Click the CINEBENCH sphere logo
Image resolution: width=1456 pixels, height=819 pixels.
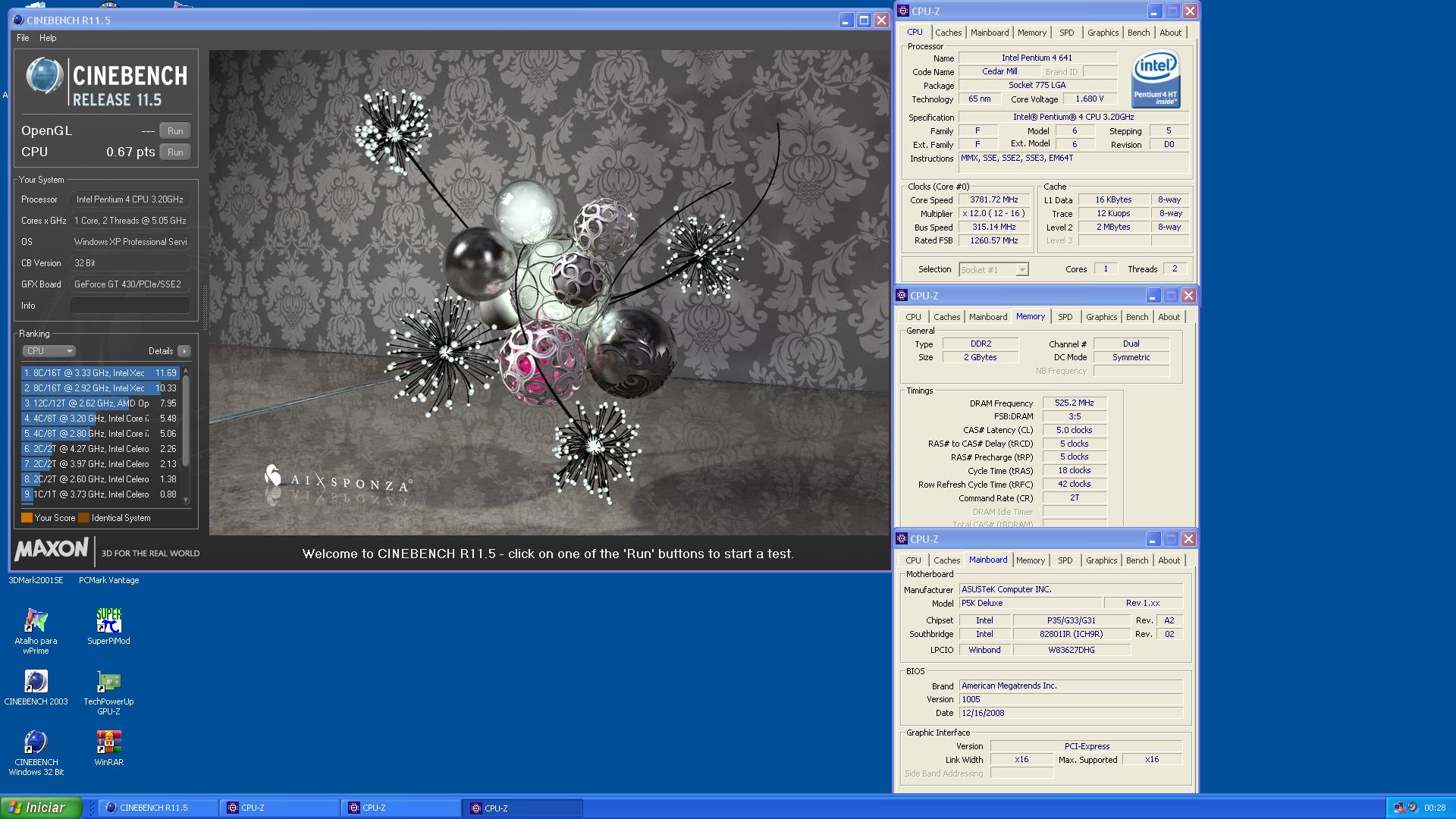(x=44, y=76)
